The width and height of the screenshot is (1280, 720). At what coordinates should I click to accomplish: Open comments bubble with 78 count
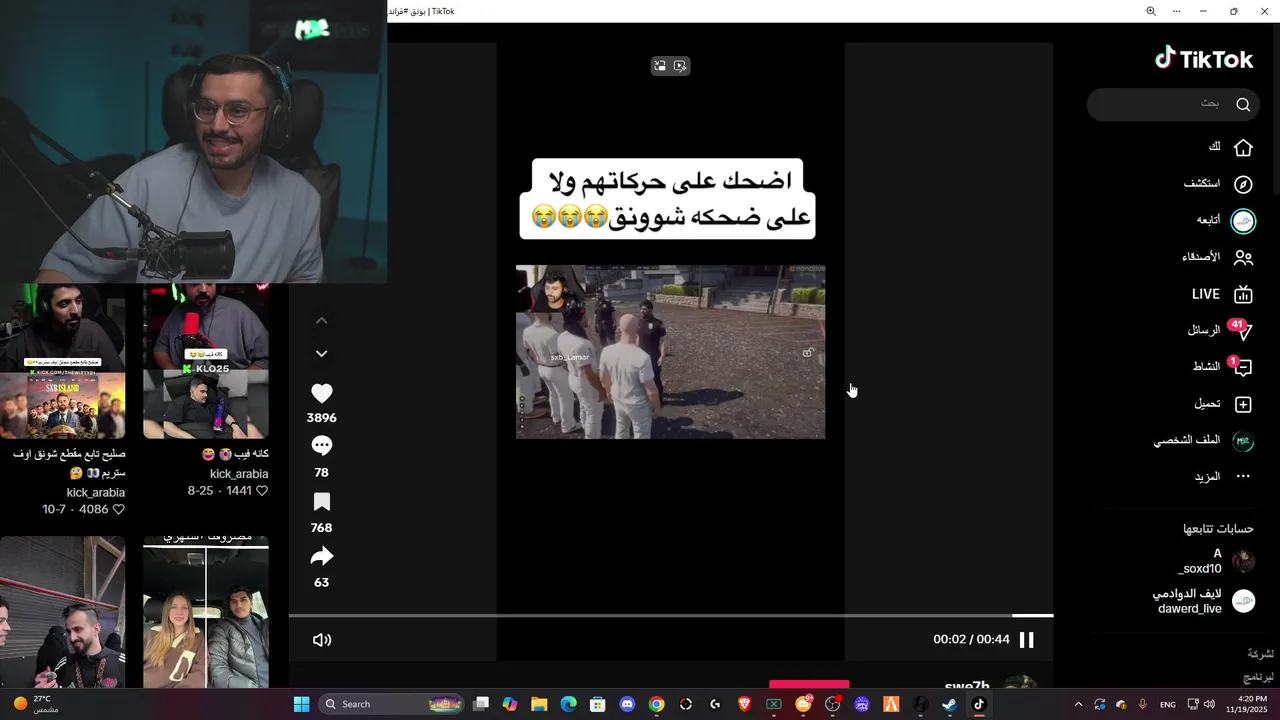click(x=321, y=446)
